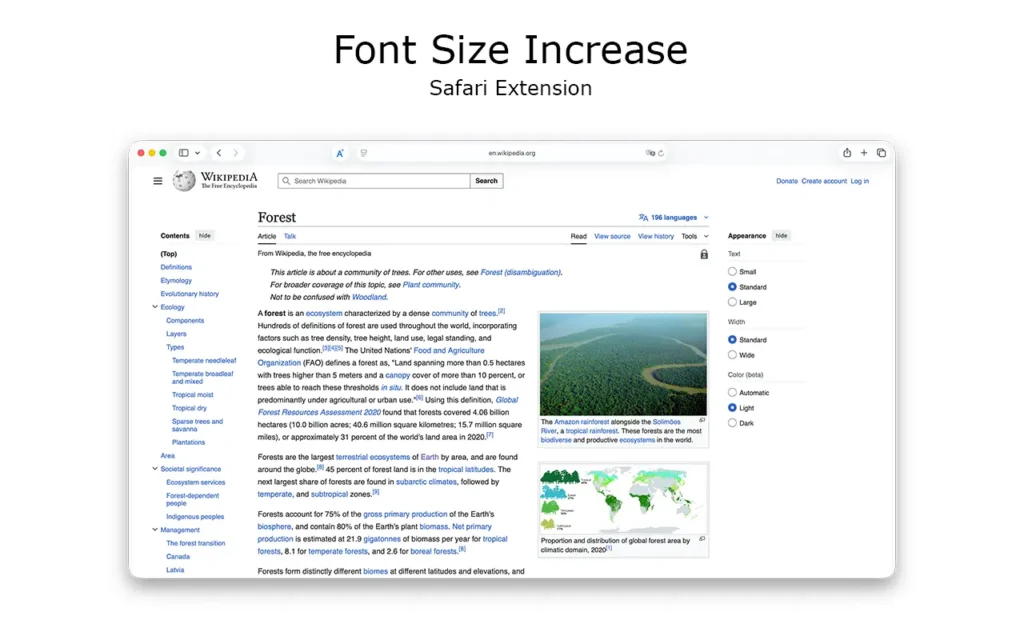Open Wikipedia's hamburger menu
The width and height of the screenshot is (1024, 640).
[x=157, y=181]
